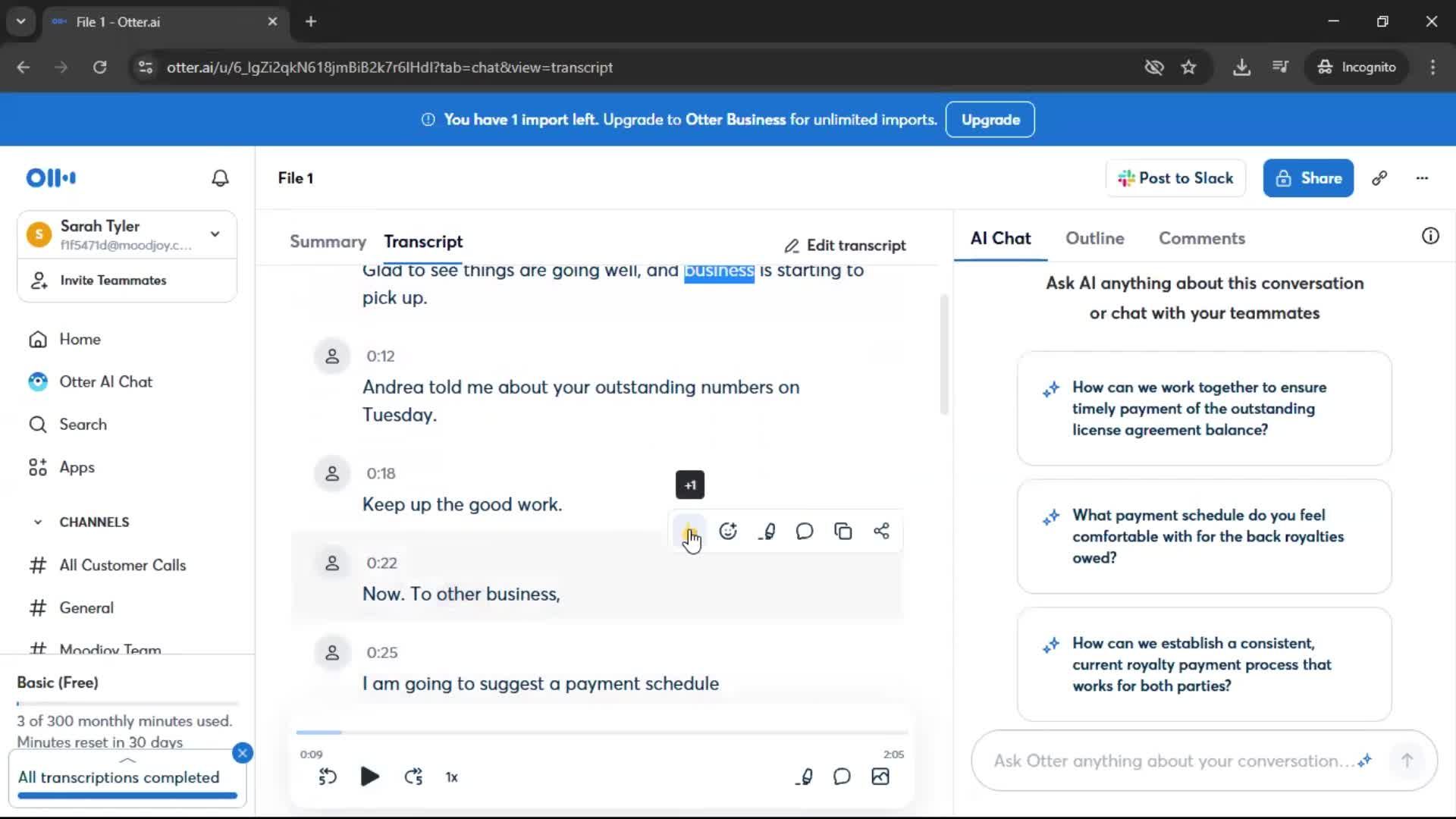Click the highlight icon in the snippet toolbar
This screenshot has height=819, width=1456.
[767, 532]
